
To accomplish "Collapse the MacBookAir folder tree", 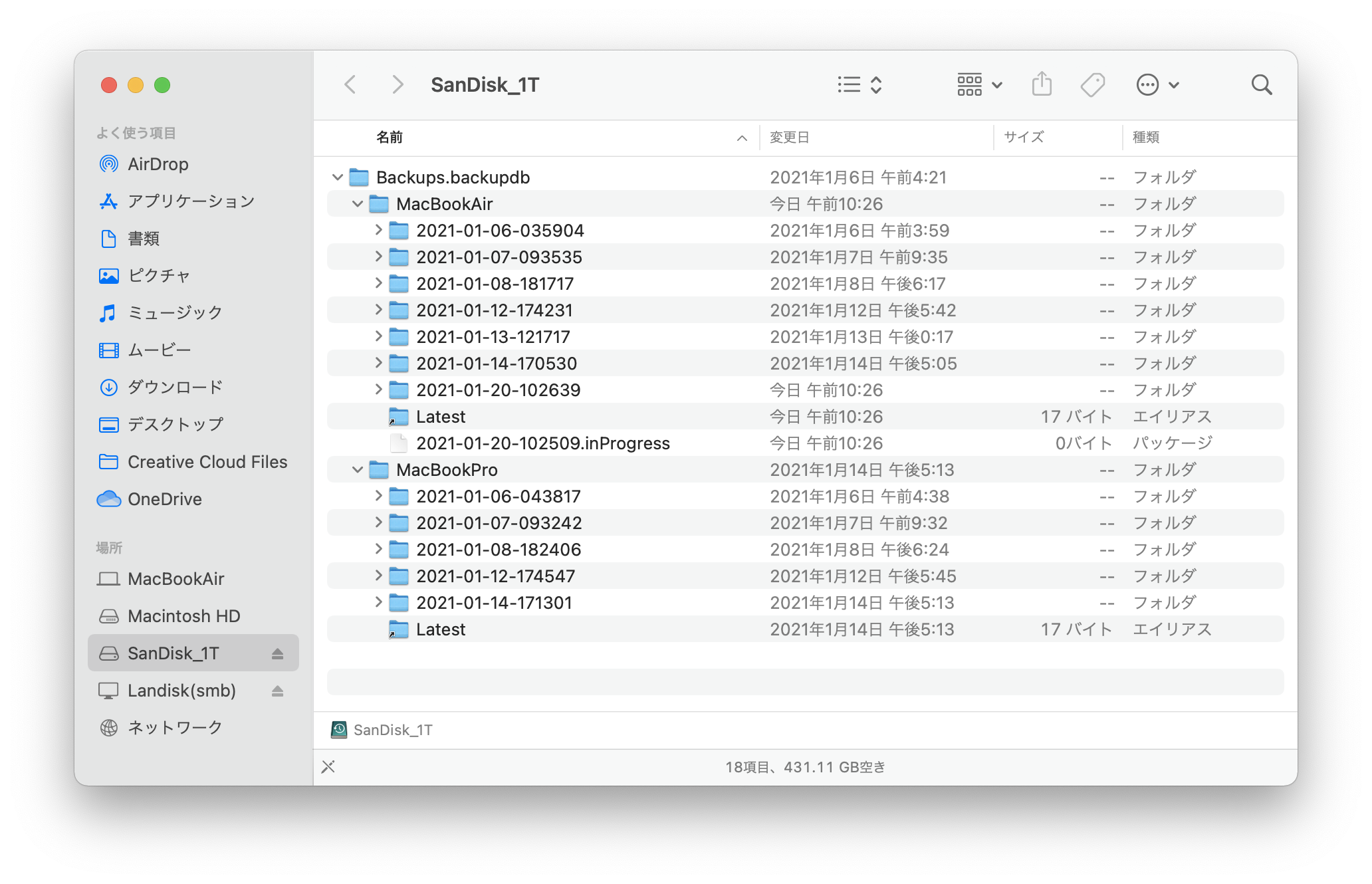I will [x=357, y=204].
